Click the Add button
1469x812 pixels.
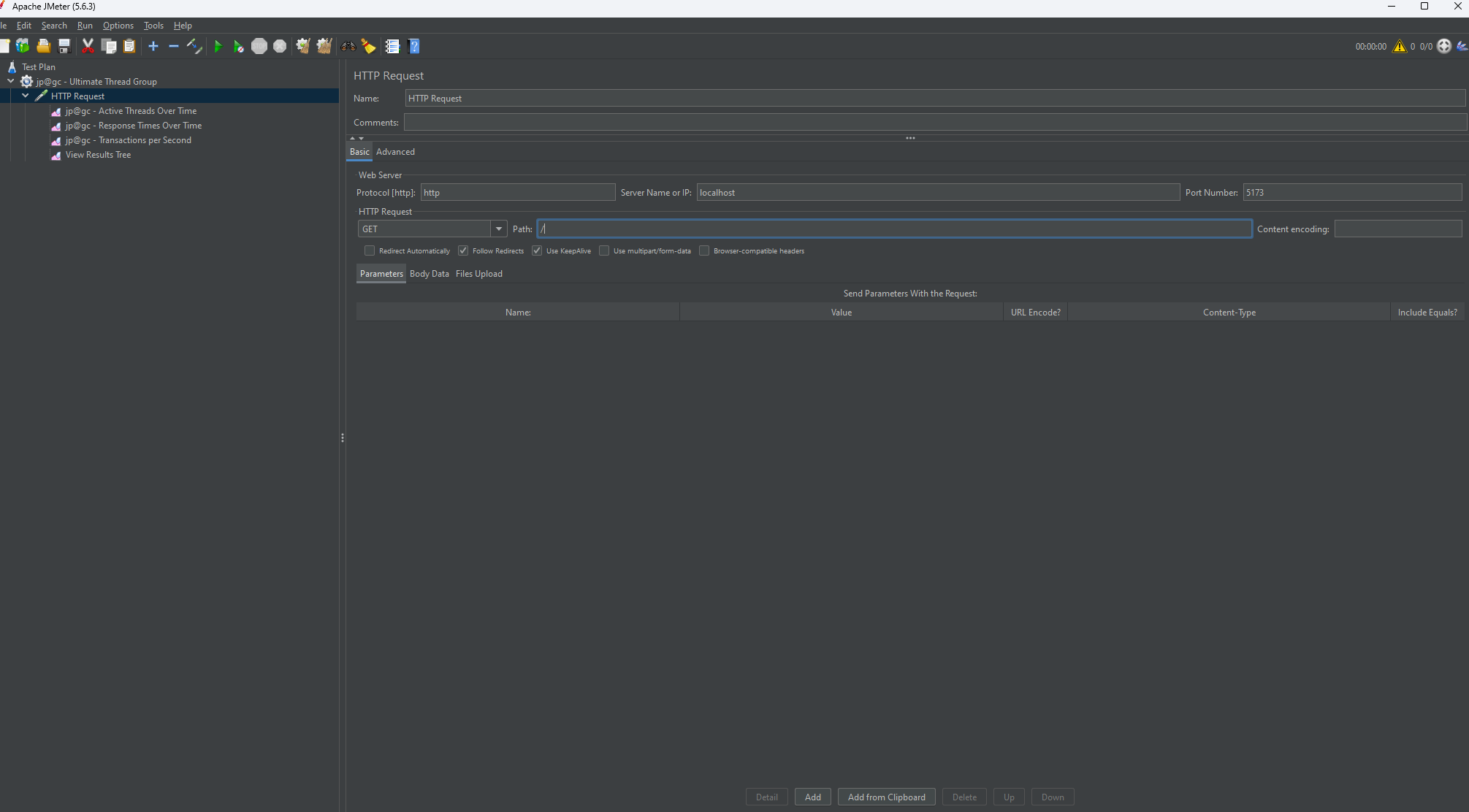click(x=812, y=797)
